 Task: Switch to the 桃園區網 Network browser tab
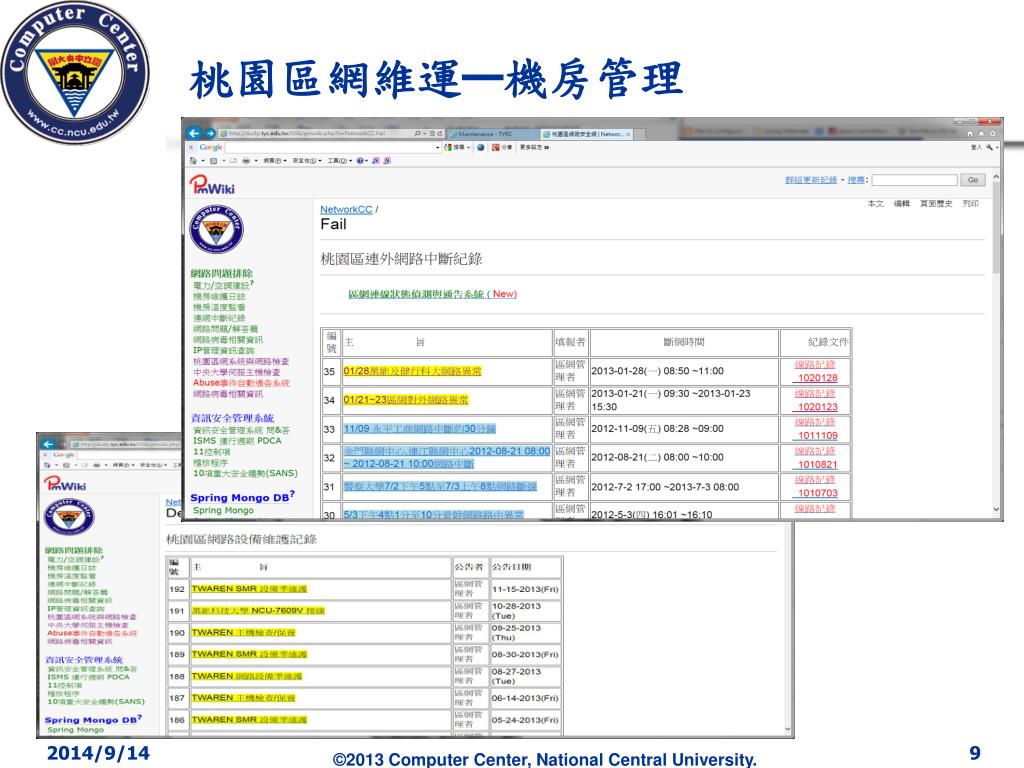pos(586,134)
